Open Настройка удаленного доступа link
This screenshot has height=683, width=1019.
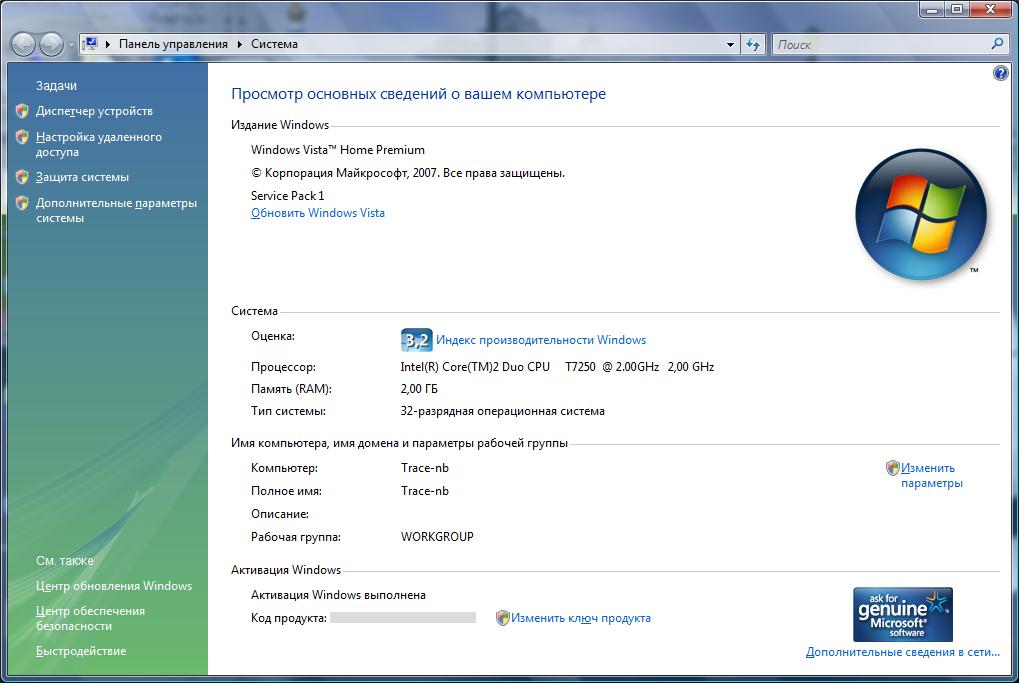(x=99, y=144)
